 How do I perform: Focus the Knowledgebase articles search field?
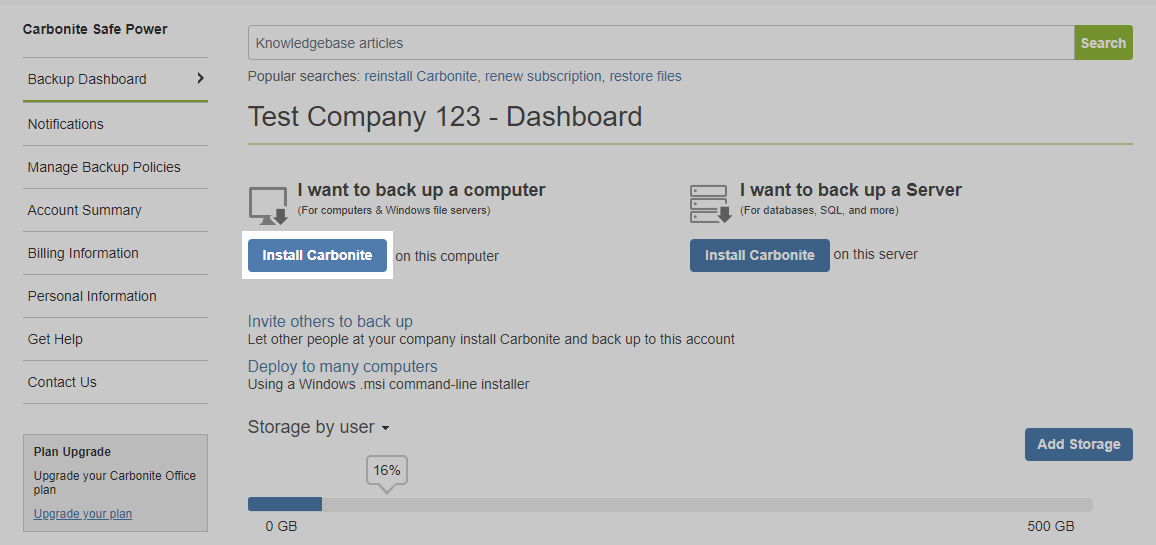coord(660,43)
